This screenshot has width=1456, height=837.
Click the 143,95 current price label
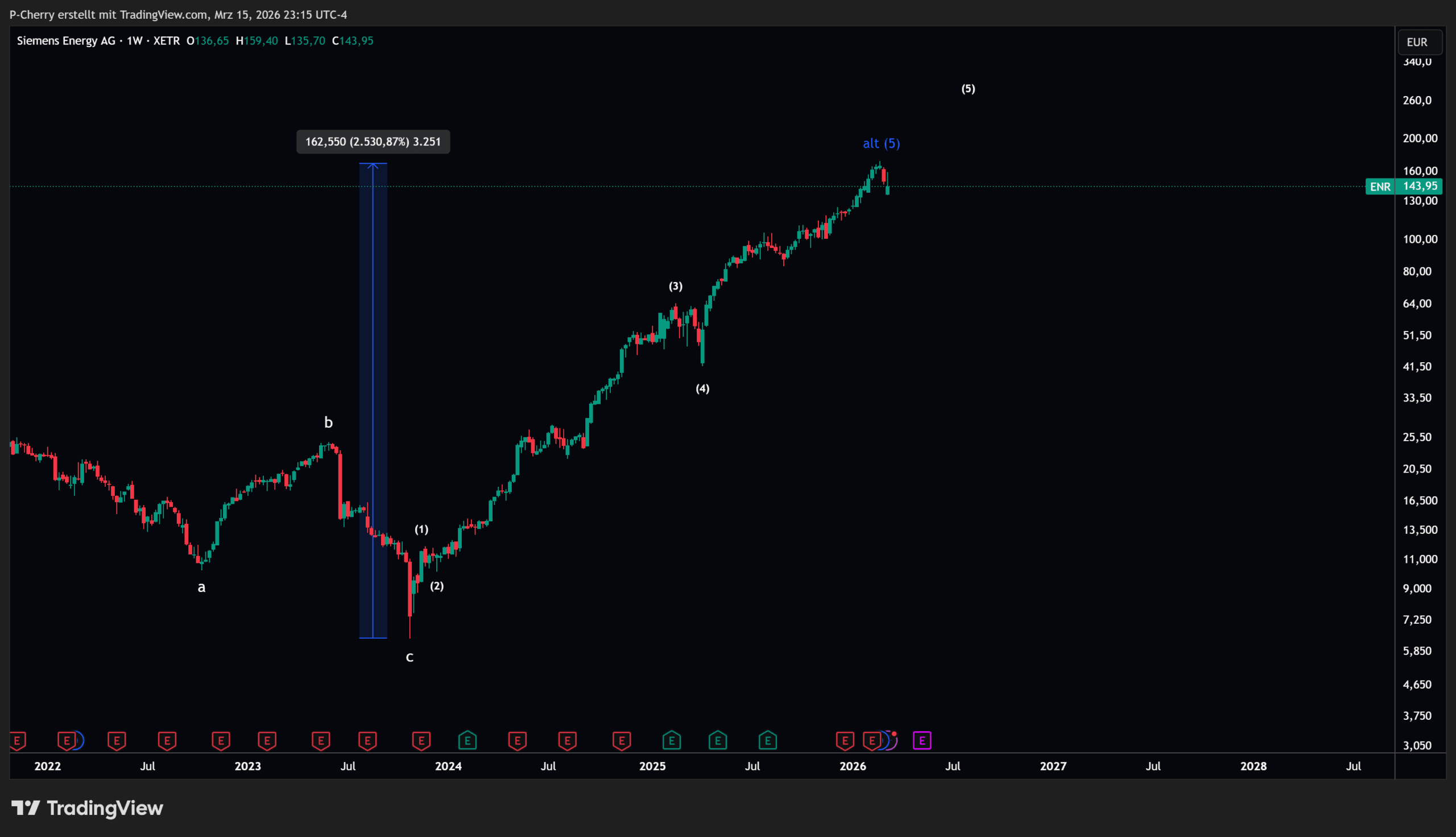click(x=1420, y=187)
